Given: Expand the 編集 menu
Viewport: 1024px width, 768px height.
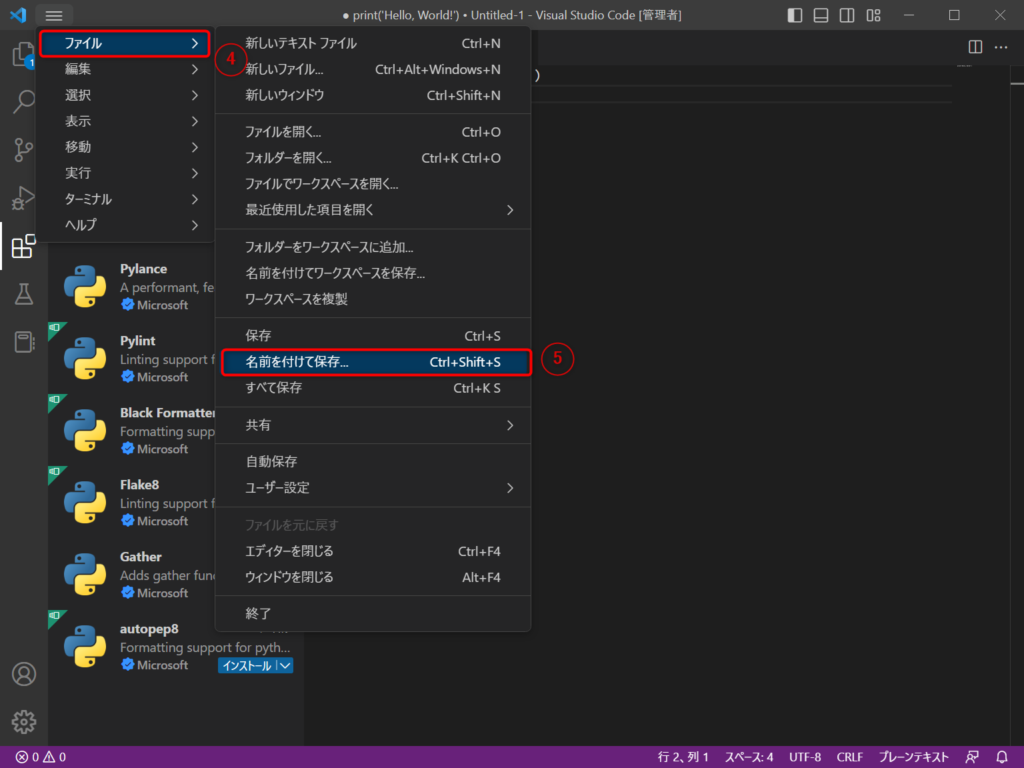Looking at the screenshot, I should click(x=124, y=69).
